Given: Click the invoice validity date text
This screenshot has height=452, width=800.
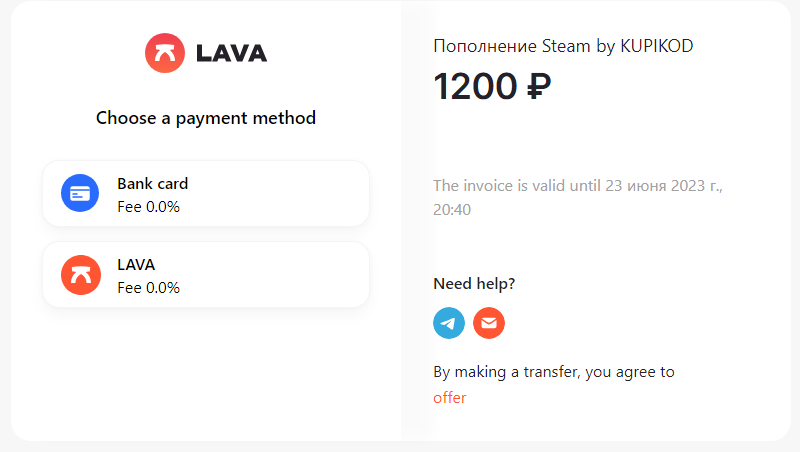Looking at the screenshot, I should tap(578, 197).
